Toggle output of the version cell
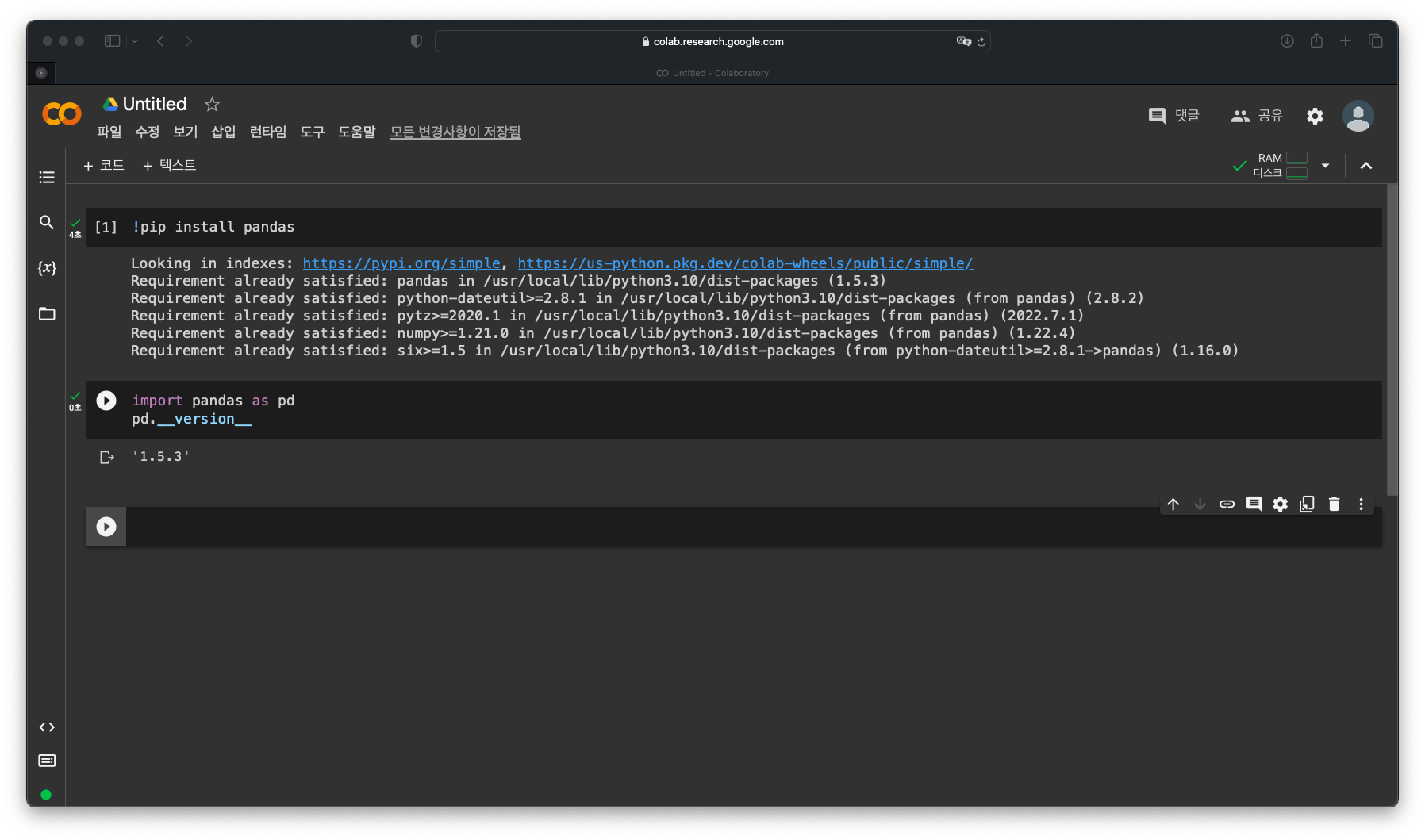Image resolution: width=1425 pixels, height=840 pixels. [107, 457]
